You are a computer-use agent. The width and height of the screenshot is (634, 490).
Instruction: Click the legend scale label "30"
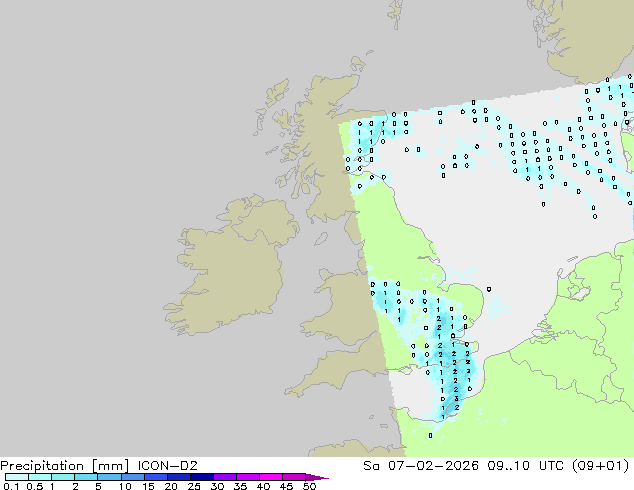pos(217,486)
